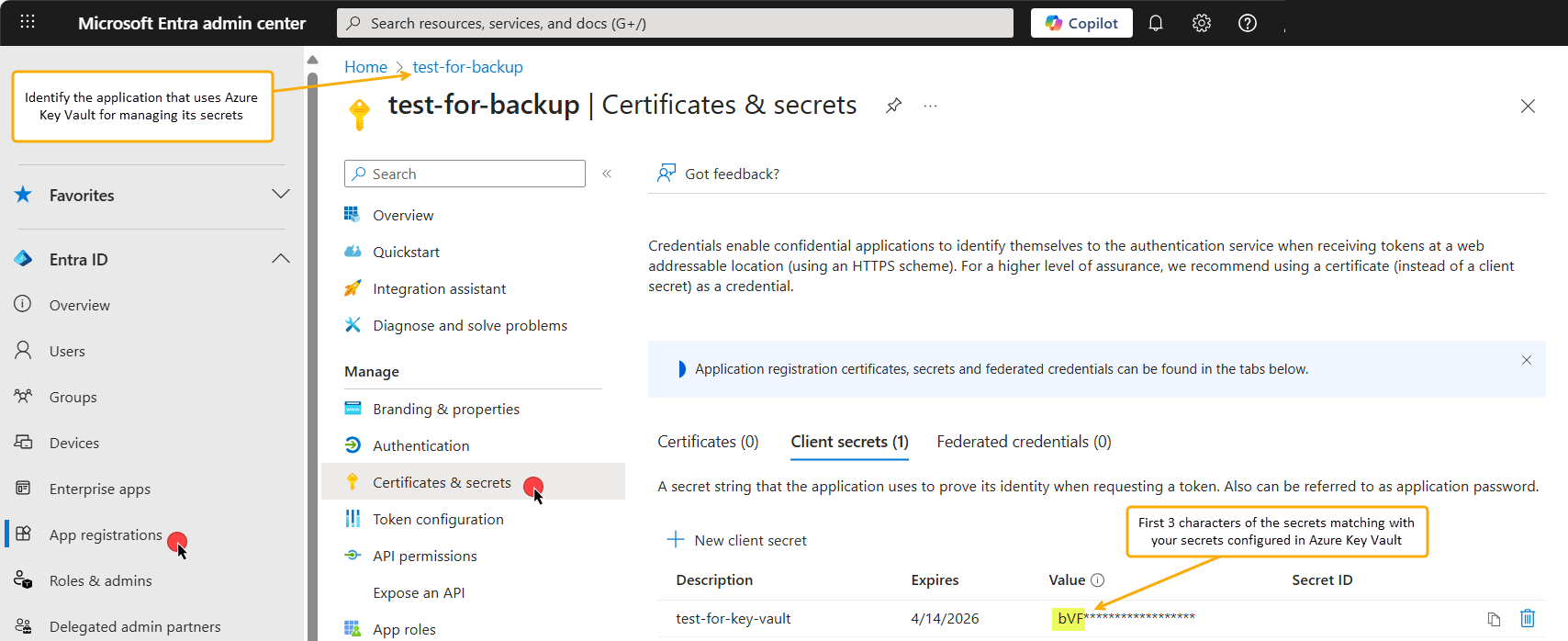1568x641 pixels.
Task: Copy the test-for-key-vault secret ID
Action: (x=1494, y=619)
